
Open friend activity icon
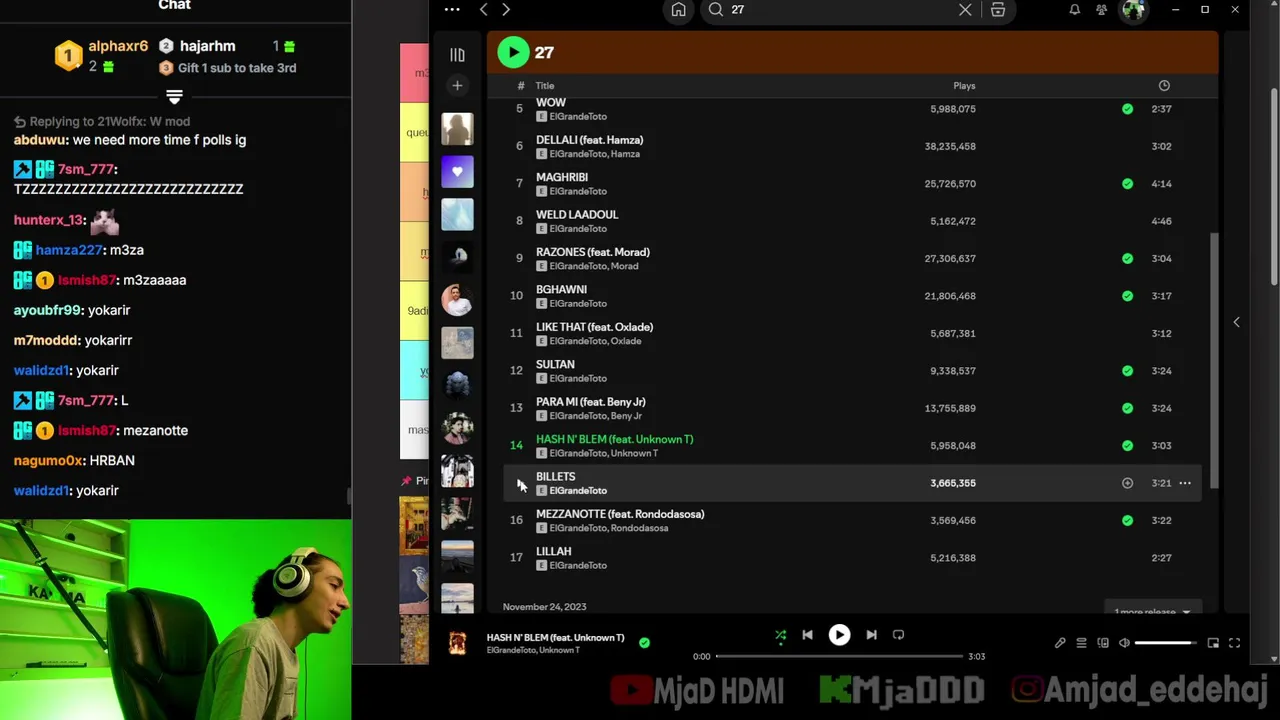1101,10
